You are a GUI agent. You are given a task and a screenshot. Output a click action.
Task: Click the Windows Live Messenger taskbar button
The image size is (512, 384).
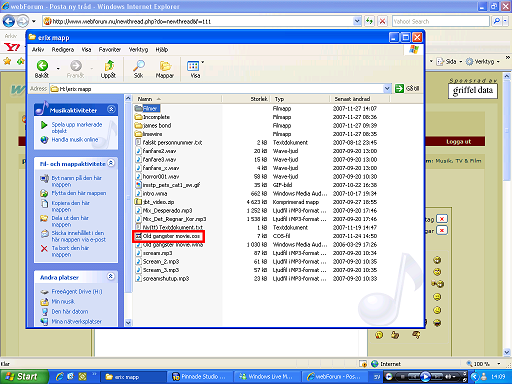coord(268,377)
